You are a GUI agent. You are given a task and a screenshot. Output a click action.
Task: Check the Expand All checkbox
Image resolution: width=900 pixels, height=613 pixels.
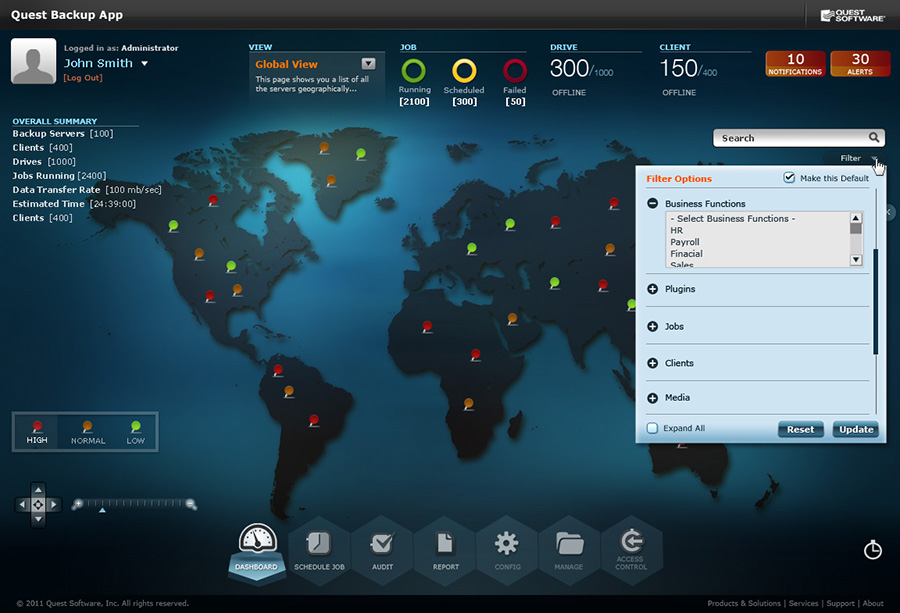pos(652,428)
